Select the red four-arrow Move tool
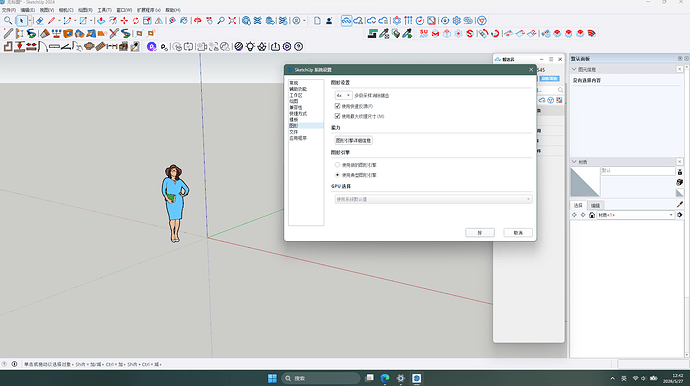Image resolution: width=690 pixels, height=386 pixels. pyautogui.click(x=124, y=21)
